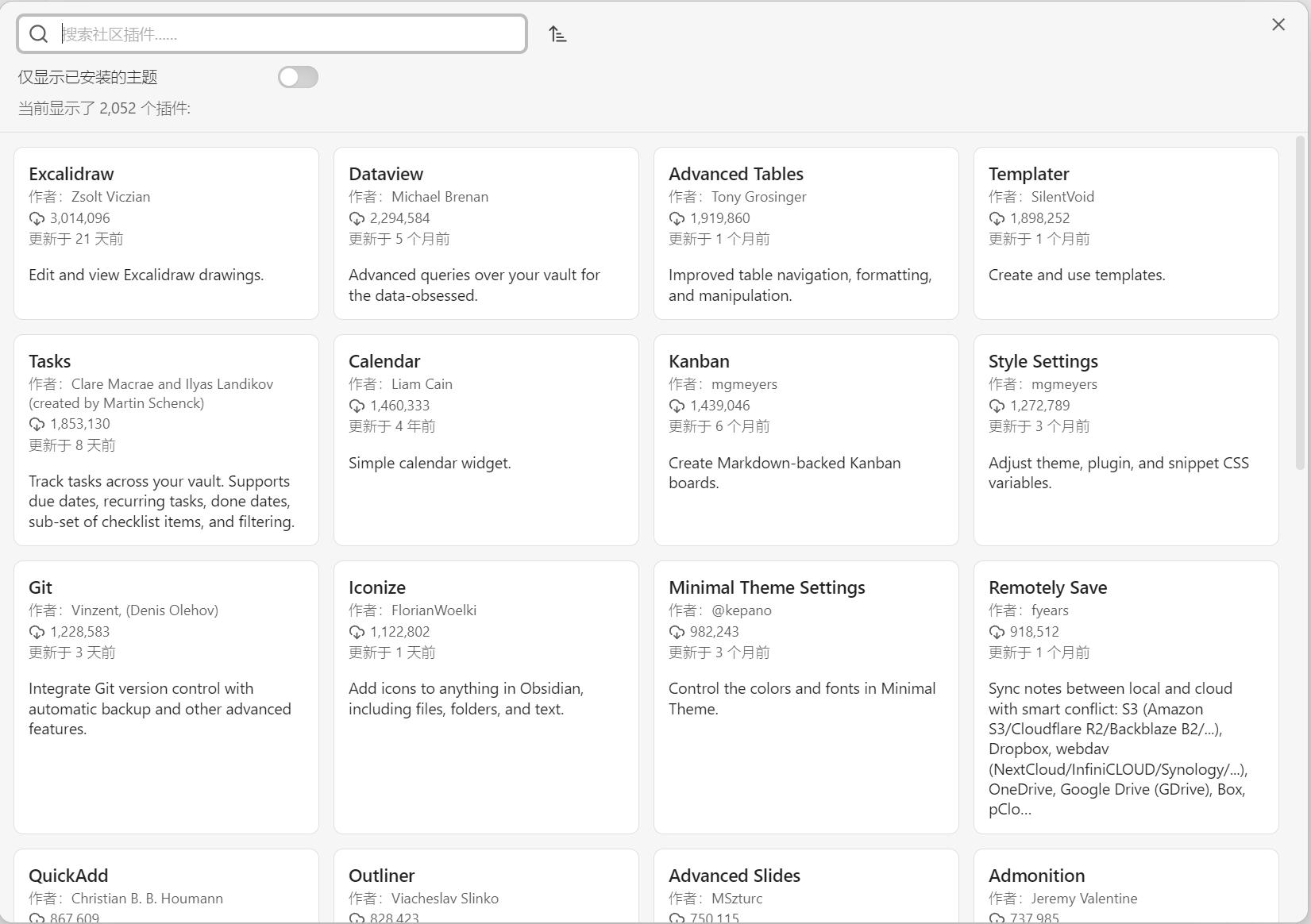Click "更新于 4 年前" on Calendar card
Viewport: 1311px width, 924px height.
pyautogui.click(x=392, y=426)
